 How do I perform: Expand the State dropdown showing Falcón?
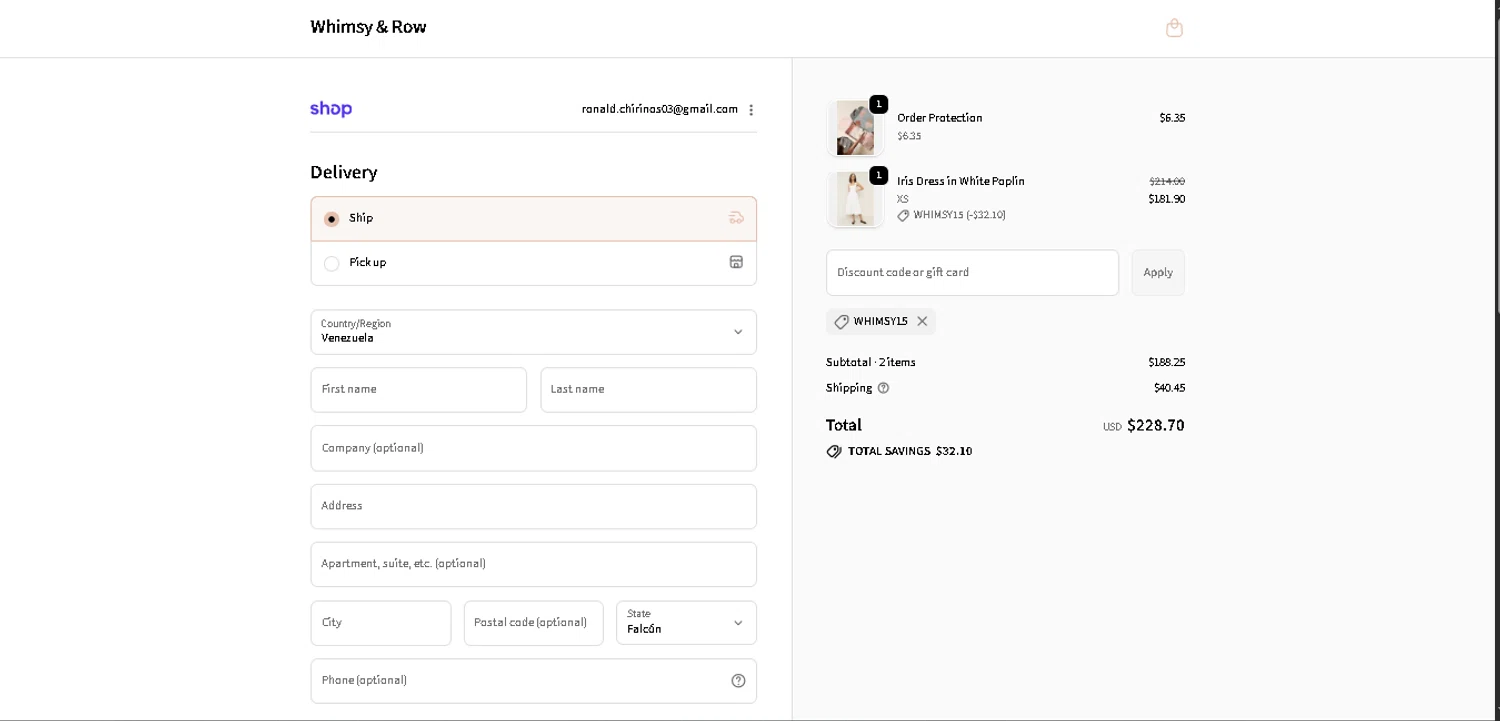coord(686,623)
